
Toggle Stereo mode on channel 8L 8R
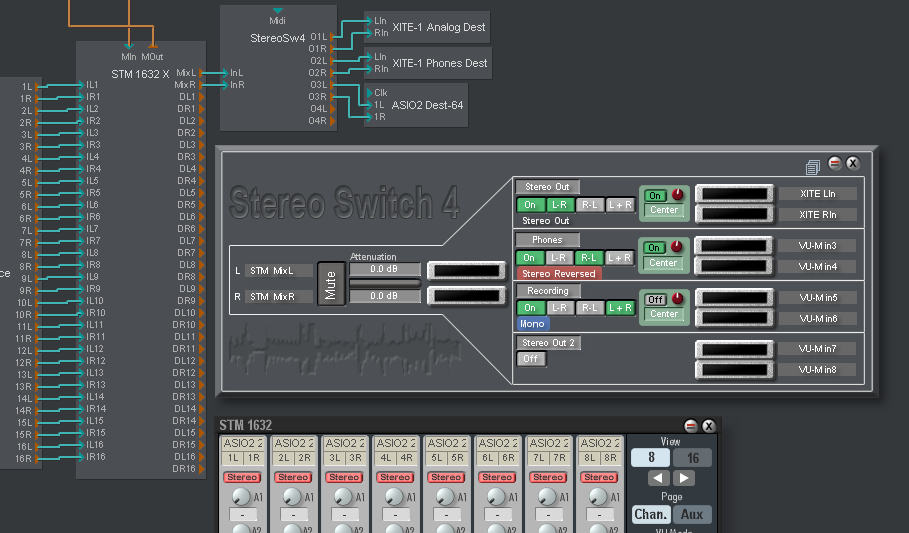(599, 477)
